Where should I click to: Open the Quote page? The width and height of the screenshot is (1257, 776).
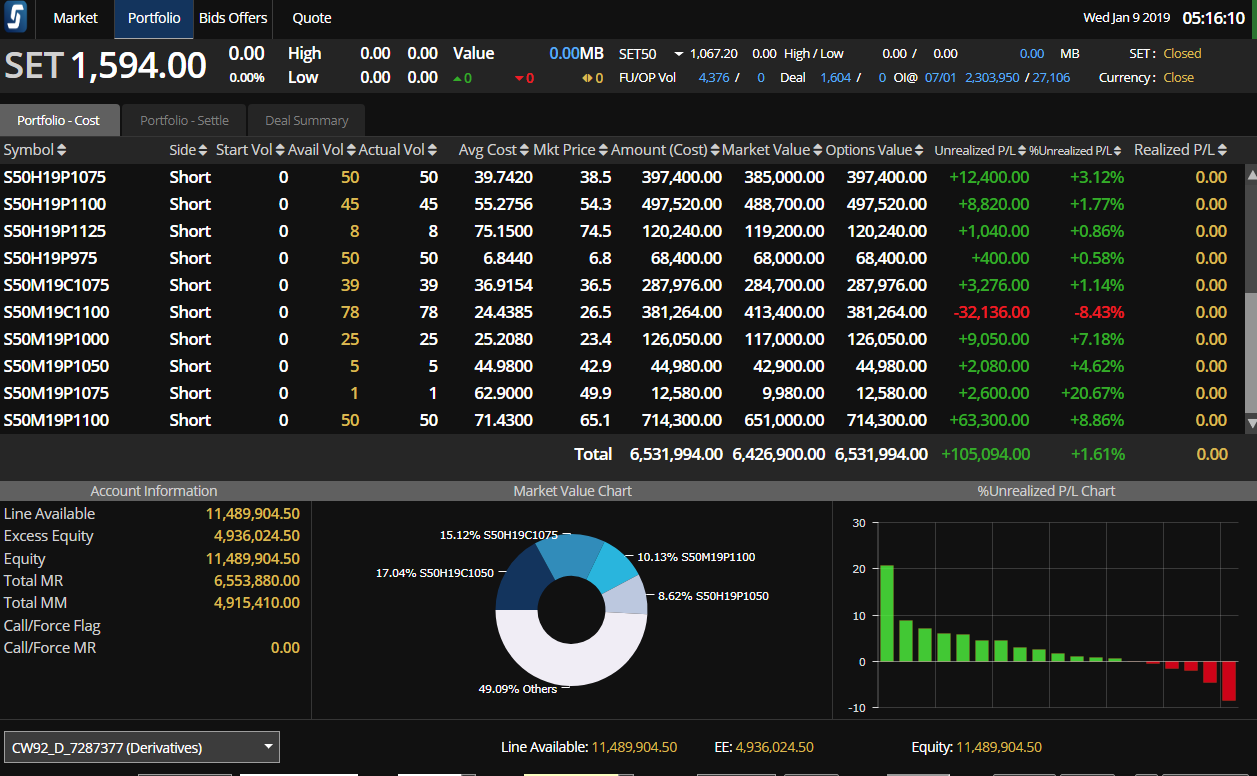click(311, 18)
